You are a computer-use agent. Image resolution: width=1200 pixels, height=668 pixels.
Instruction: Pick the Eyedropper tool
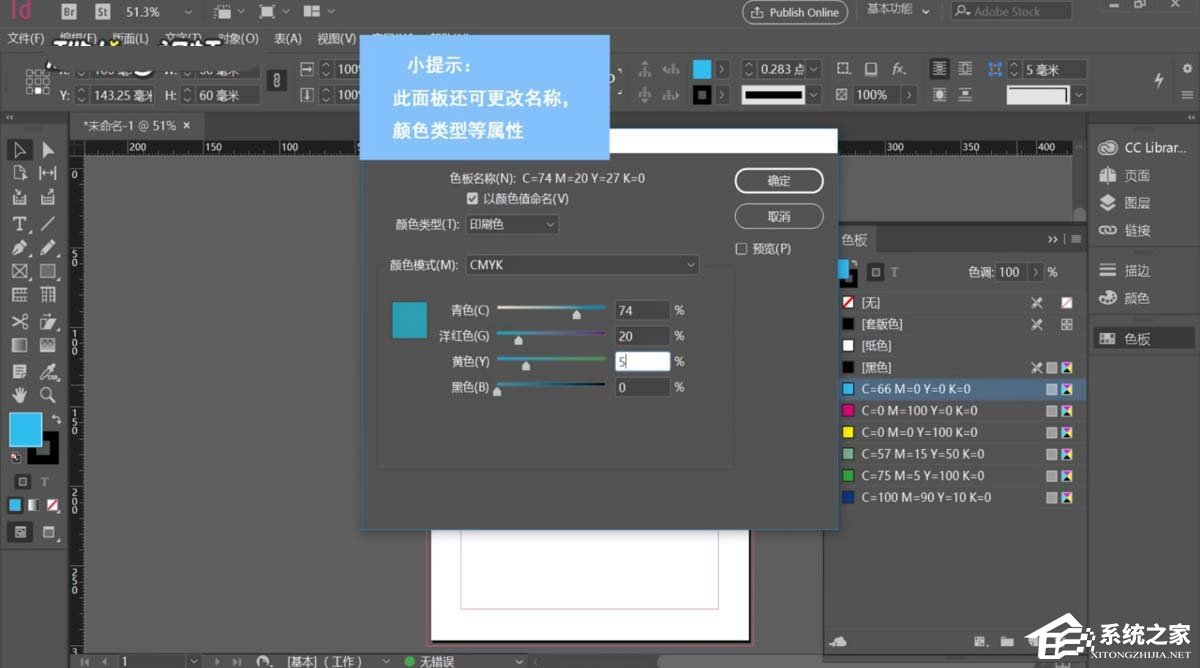(x=47, y=371)
